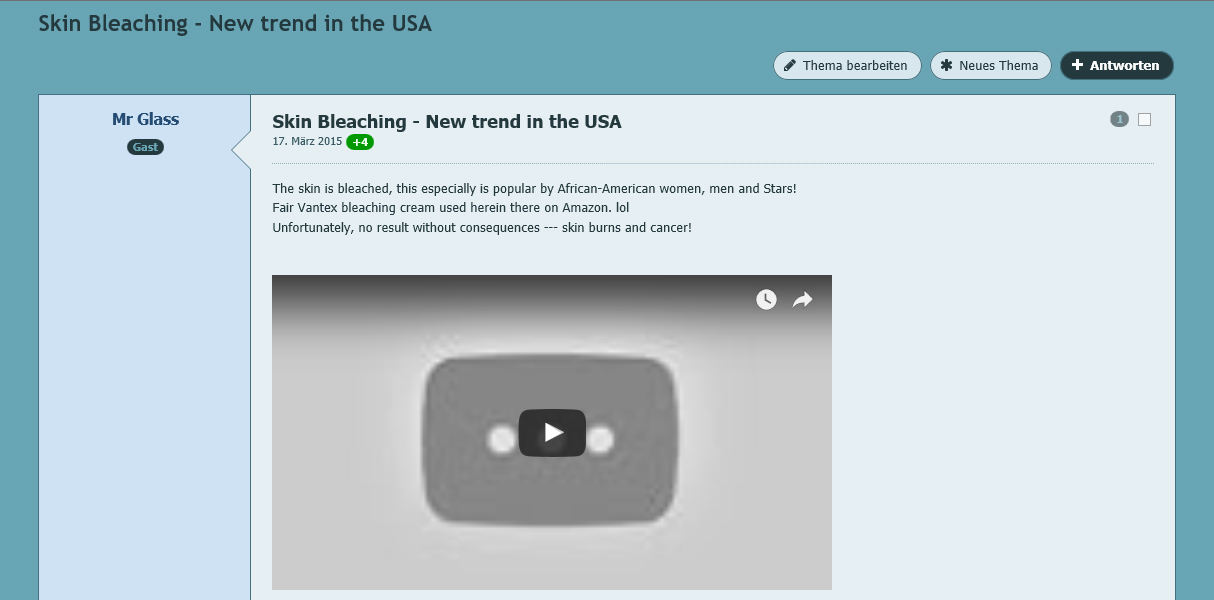Open Mr Glass user profile
Image resolution: width=1214 pixels, height=600 pixels.
[145, 120]
